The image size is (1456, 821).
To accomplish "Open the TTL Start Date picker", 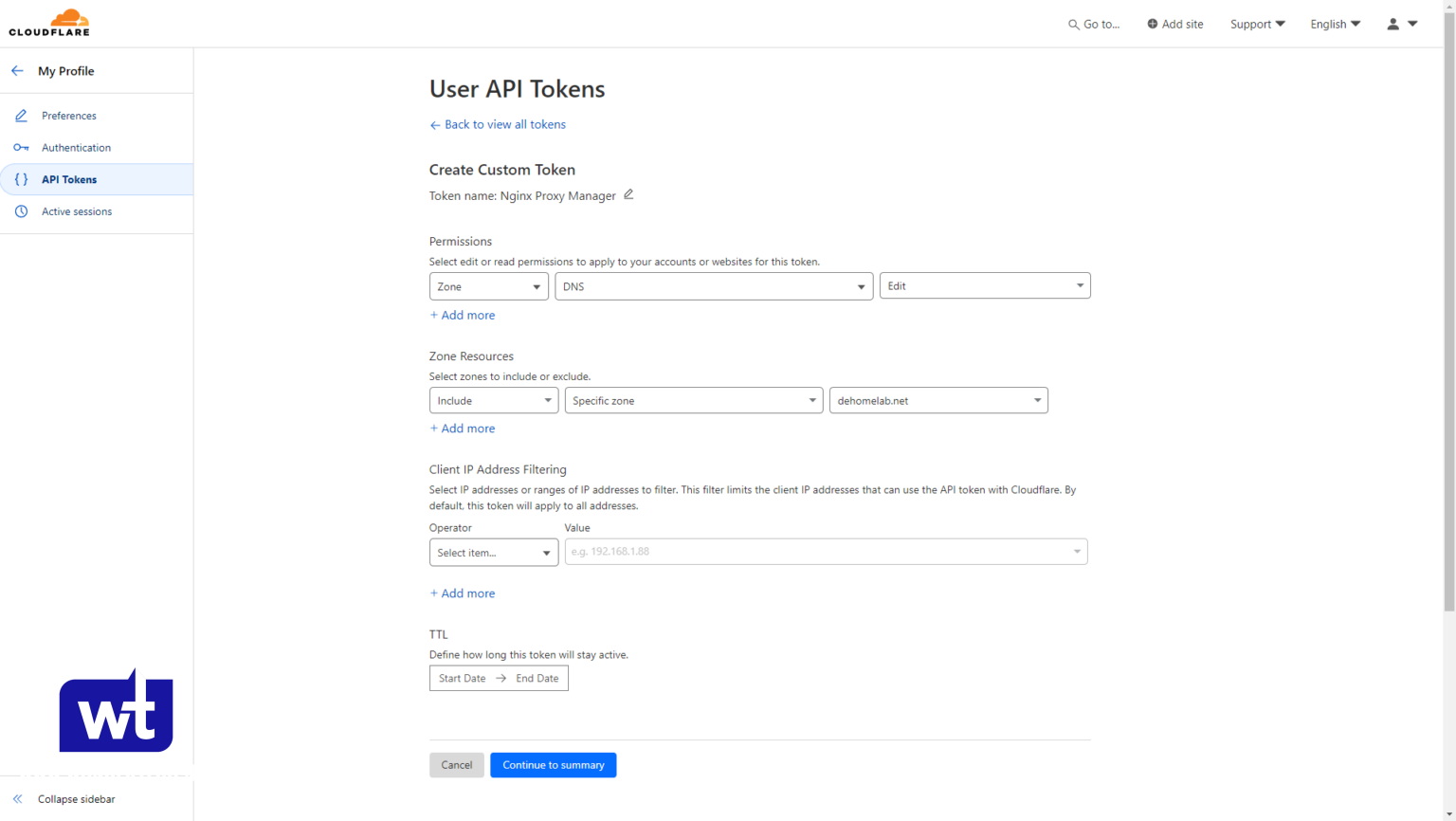I will pyautogui.click(x=463, y=679).
